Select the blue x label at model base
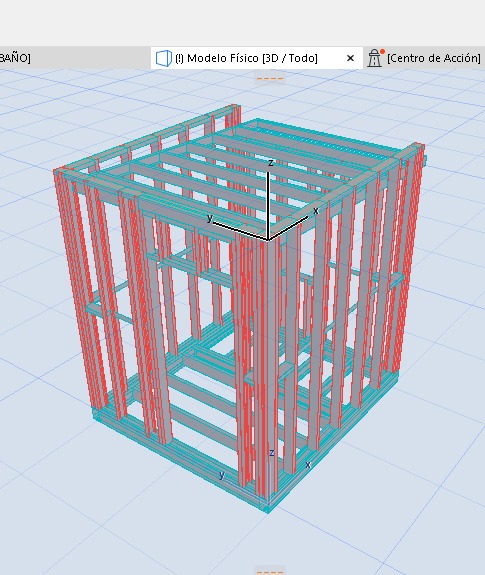Viewport: 485px width, 575px height. point(308,465)
